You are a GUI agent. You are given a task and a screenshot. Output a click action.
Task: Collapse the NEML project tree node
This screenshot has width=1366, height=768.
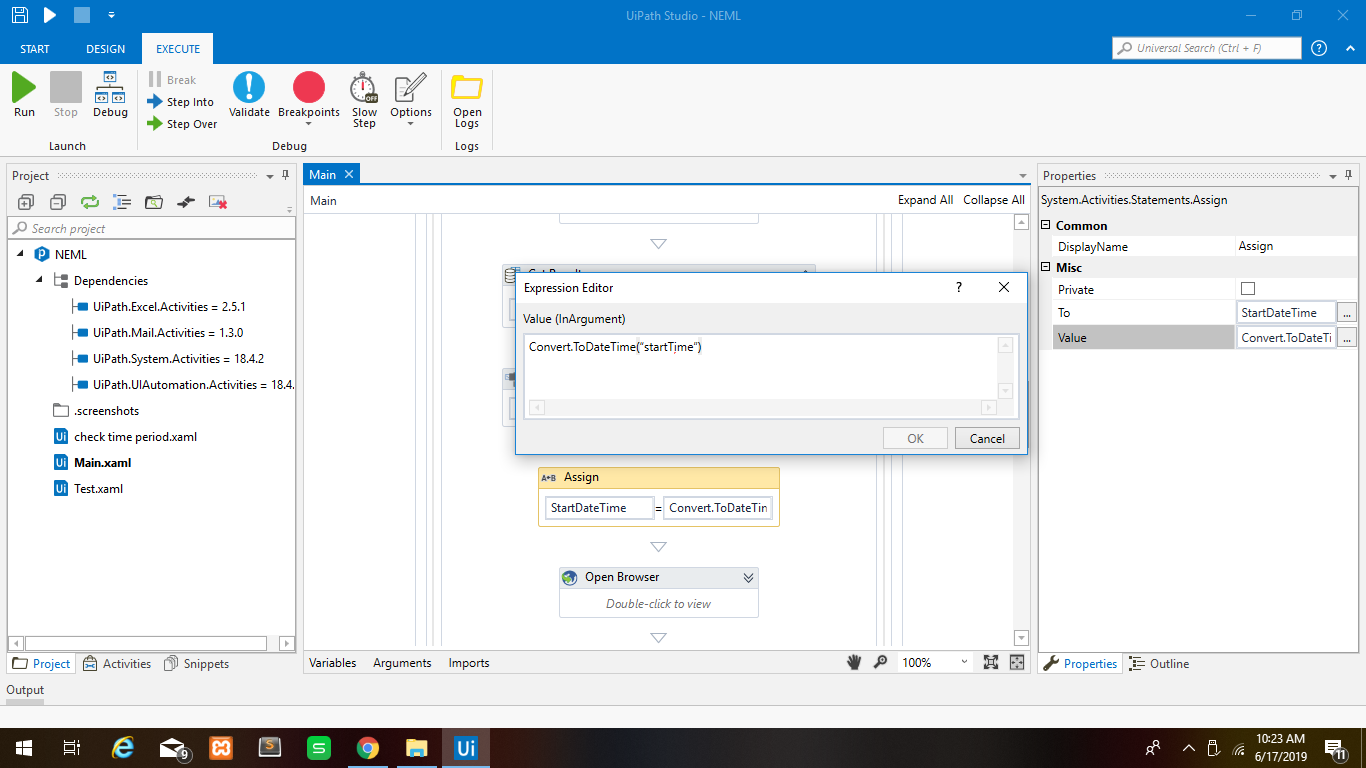tap(22, 254)
